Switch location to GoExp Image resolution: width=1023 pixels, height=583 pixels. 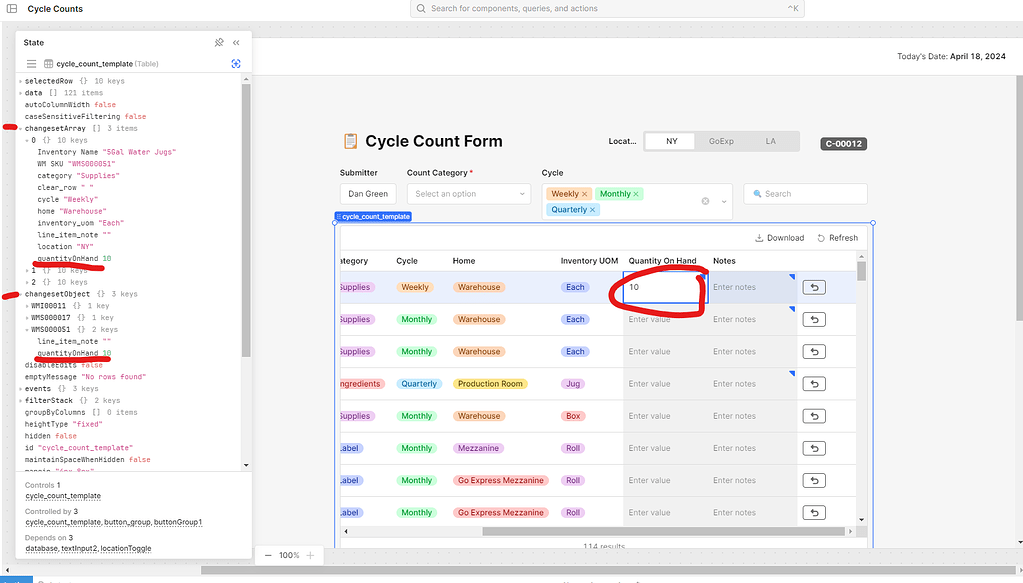(x=721, y=142)
